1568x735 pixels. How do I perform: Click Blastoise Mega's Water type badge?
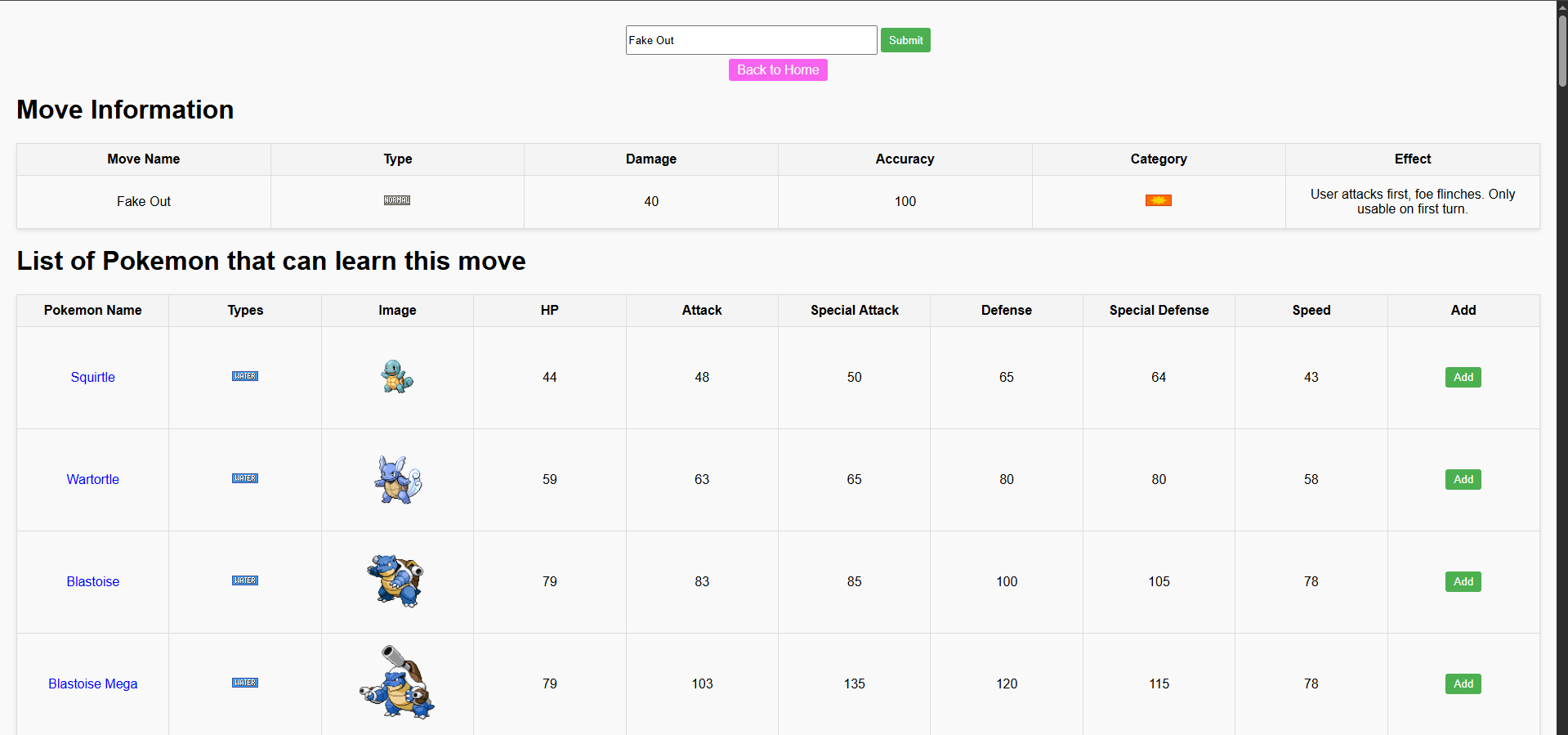pos(245,683)
